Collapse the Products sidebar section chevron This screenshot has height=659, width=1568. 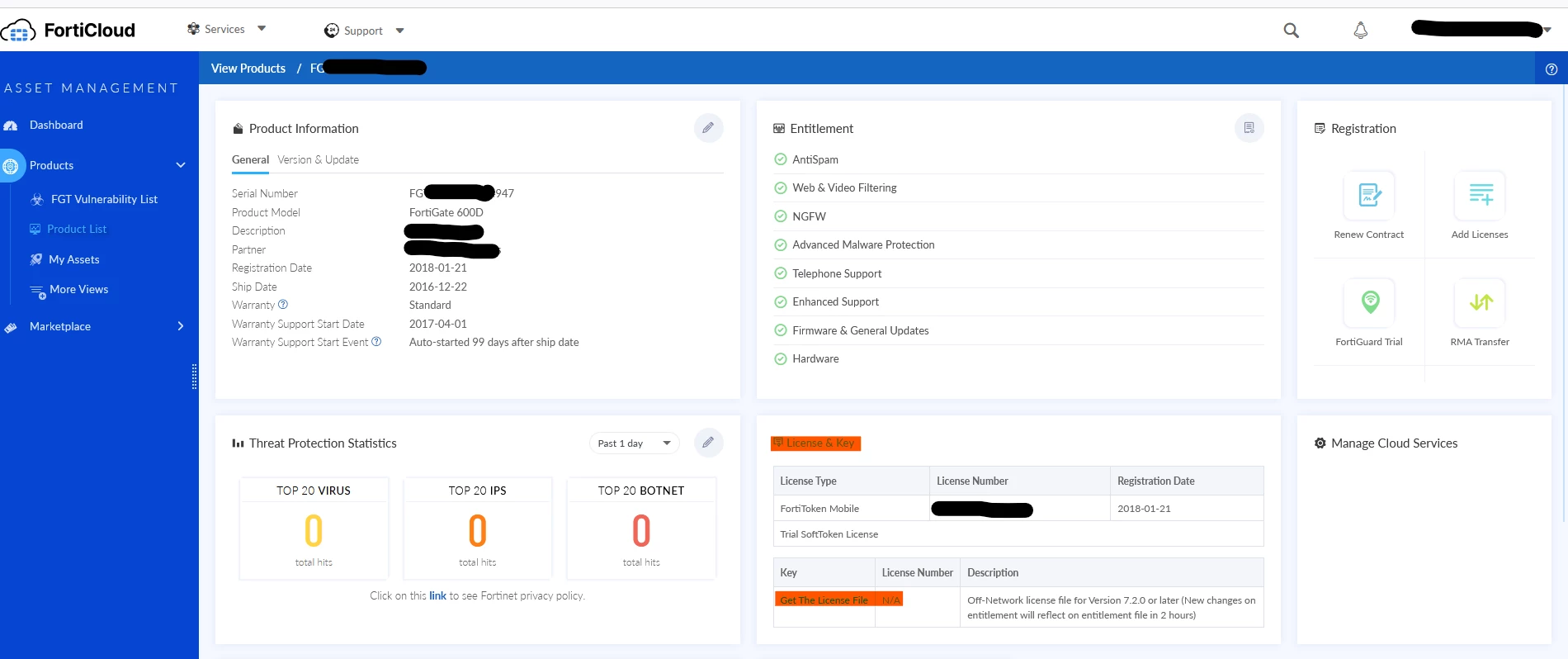coord(181,165)
